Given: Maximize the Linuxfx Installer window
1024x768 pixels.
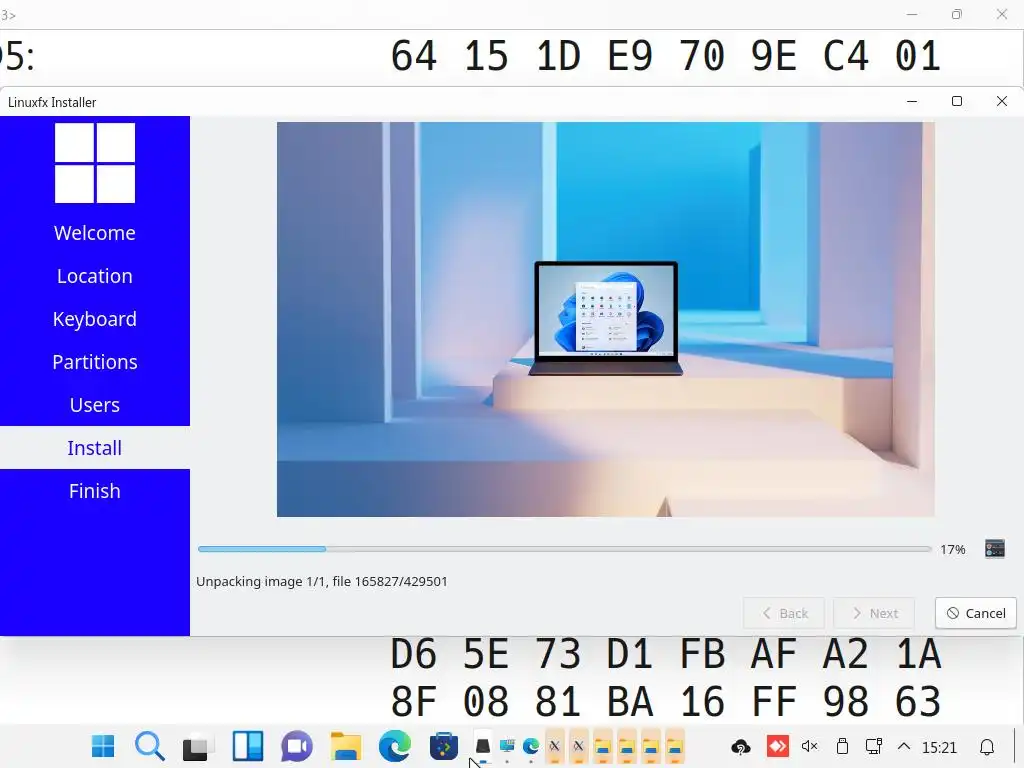Looking at the screenshot, I should pos(957,101).
